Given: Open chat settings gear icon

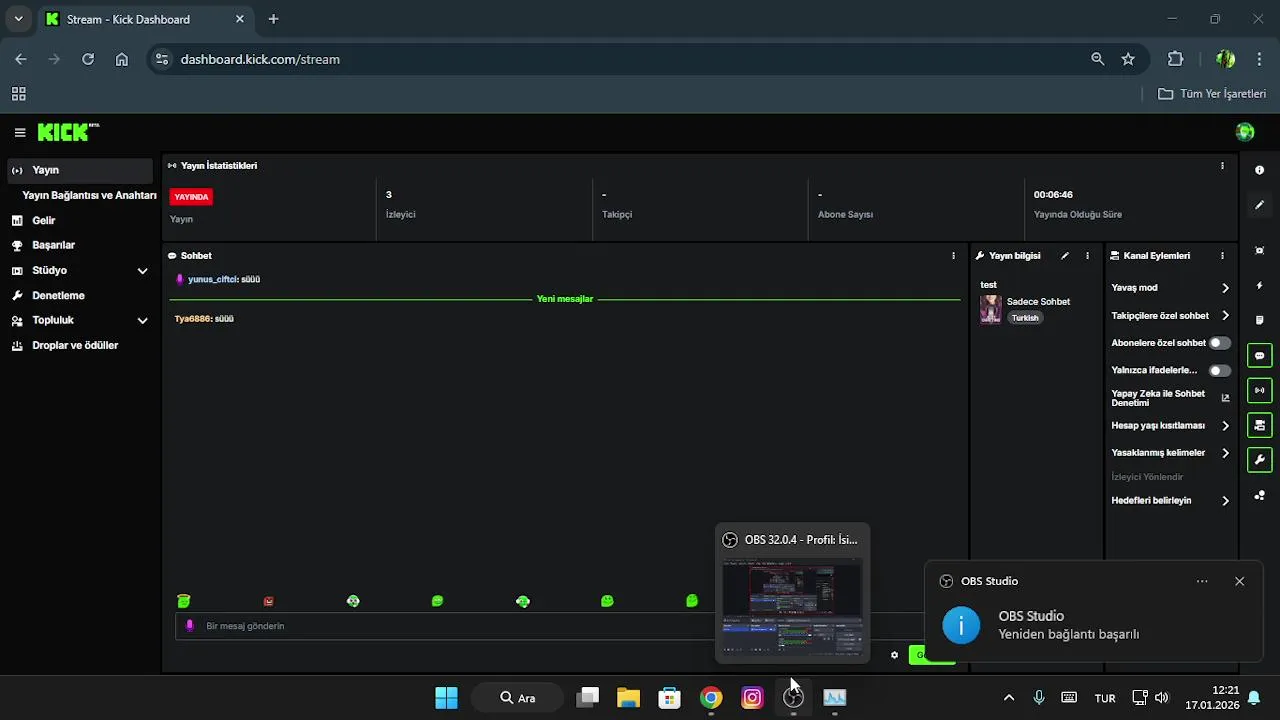Looking at the screenshot, I should (x=894, y=656).
